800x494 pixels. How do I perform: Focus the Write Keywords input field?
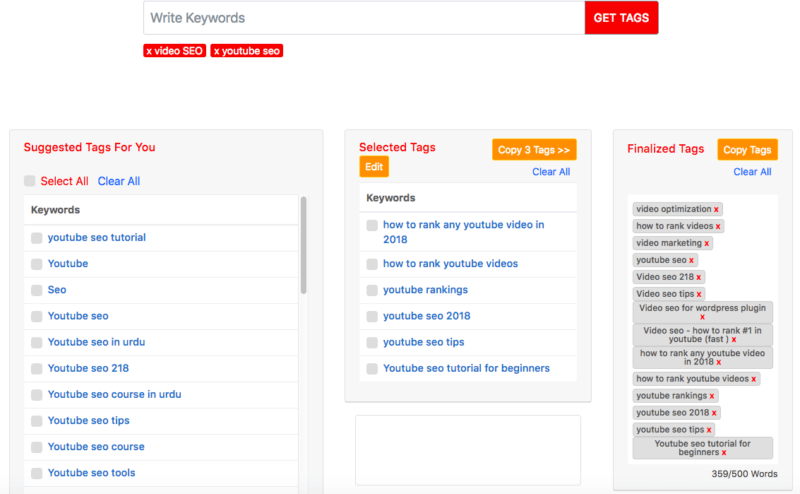pos(364,18)
